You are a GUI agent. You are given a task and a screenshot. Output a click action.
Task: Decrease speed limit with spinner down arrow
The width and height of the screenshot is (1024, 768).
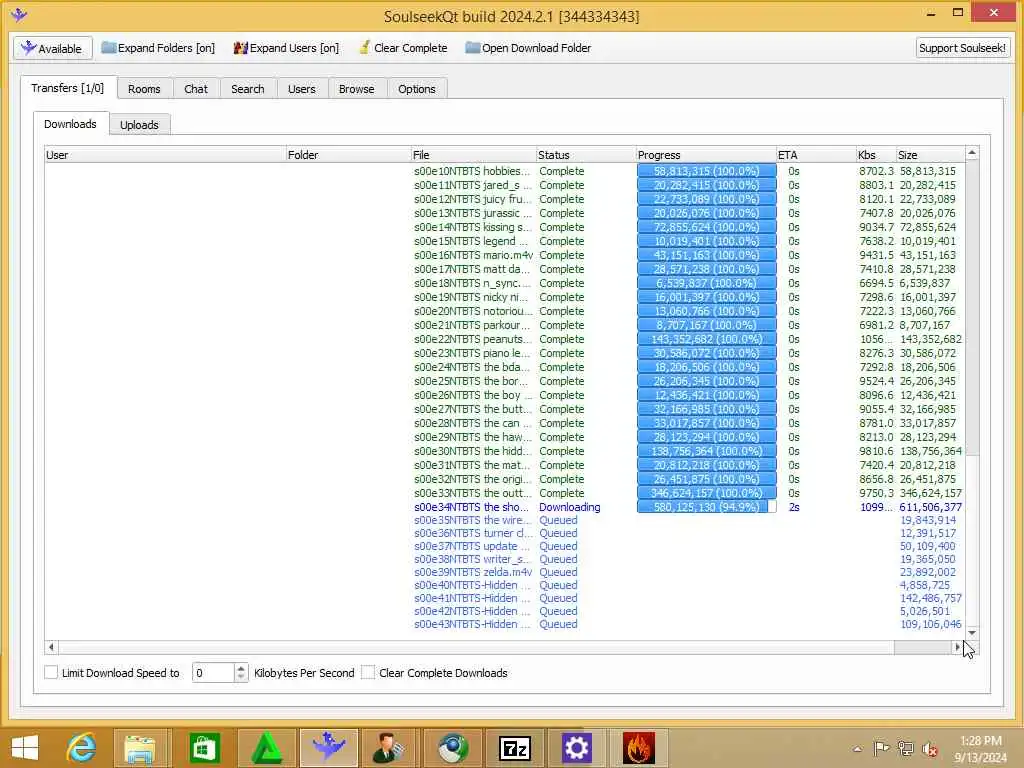click(241, 677)
